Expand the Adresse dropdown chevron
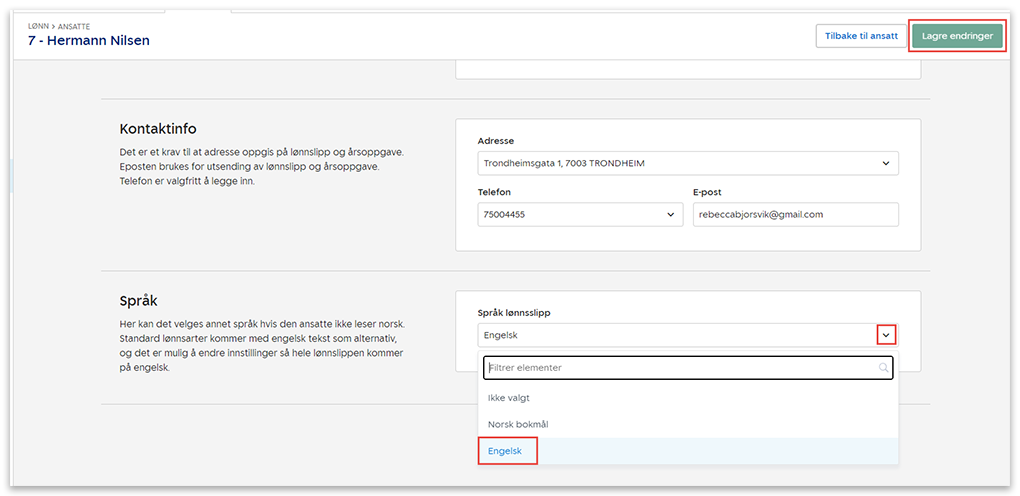This screenshot has height=496, width=1020. (885, 163)
